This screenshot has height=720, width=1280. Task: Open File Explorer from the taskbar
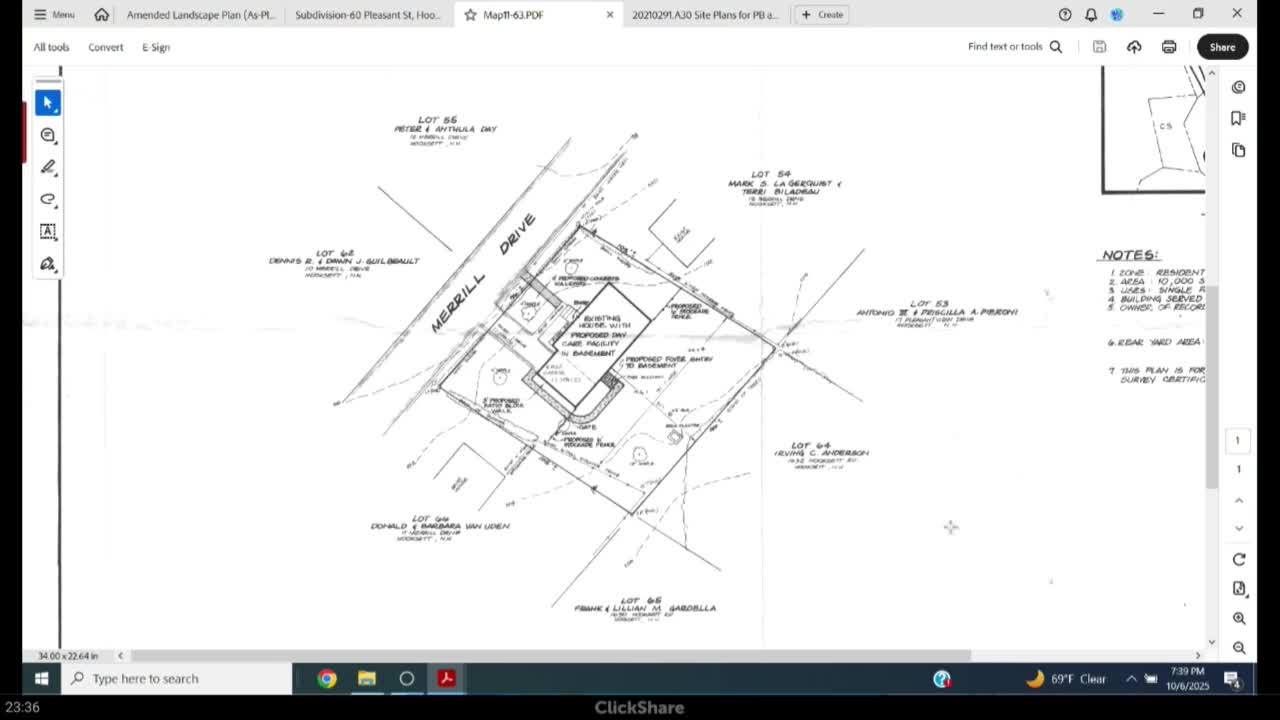coord(367,679)
